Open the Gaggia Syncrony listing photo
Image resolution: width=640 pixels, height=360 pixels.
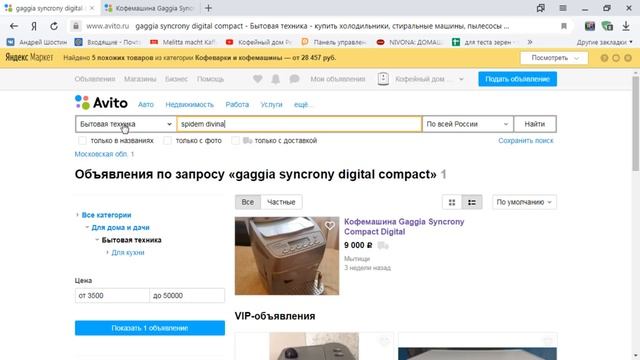(287, 256)
